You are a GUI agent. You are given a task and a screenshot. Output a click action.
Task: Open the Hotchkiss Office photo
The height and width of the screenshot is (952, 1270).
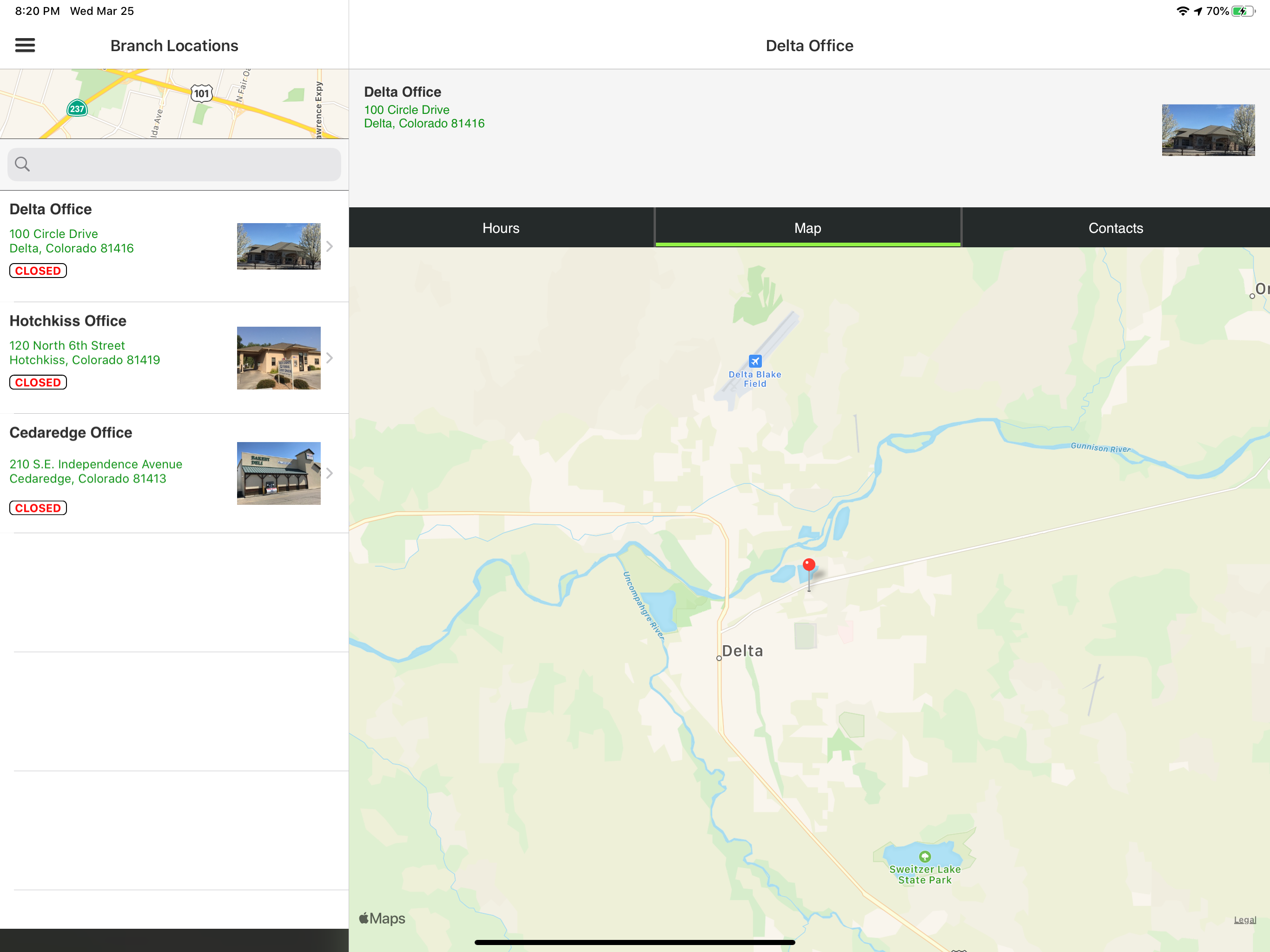click(x=279, y=358)
